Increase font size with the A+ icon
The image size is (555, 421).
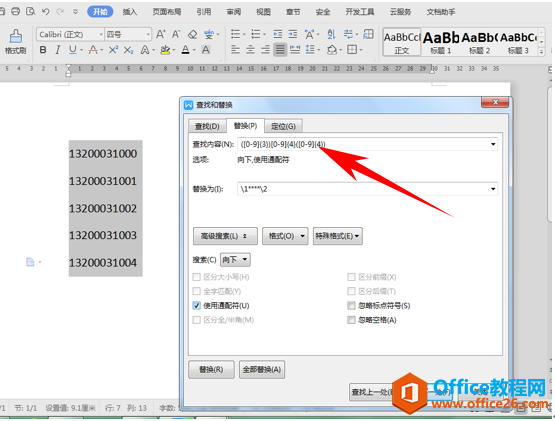tap(161, 34)
